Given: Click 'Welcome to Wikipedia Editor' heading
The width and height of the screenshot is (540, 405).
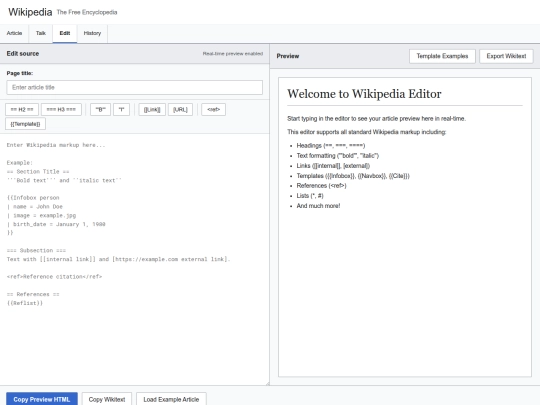Looking at the screenshot, I should click(364, 94).
